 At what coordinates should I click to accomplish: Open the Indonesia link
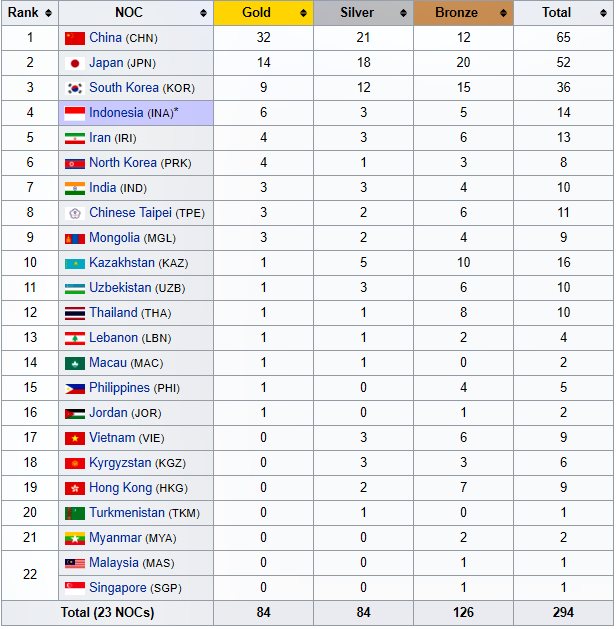116,113
